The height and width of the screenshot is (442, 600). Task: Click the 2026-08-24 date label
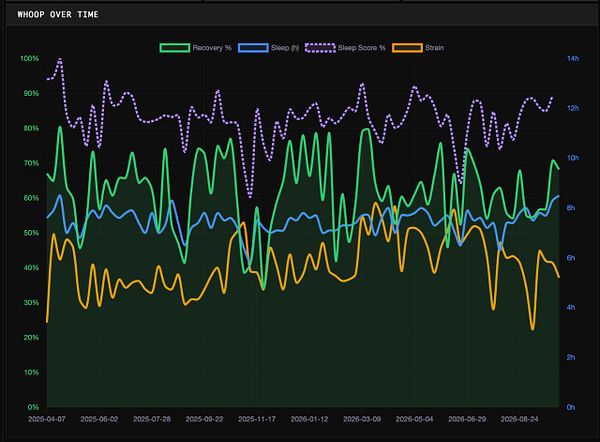coord(520,419)
